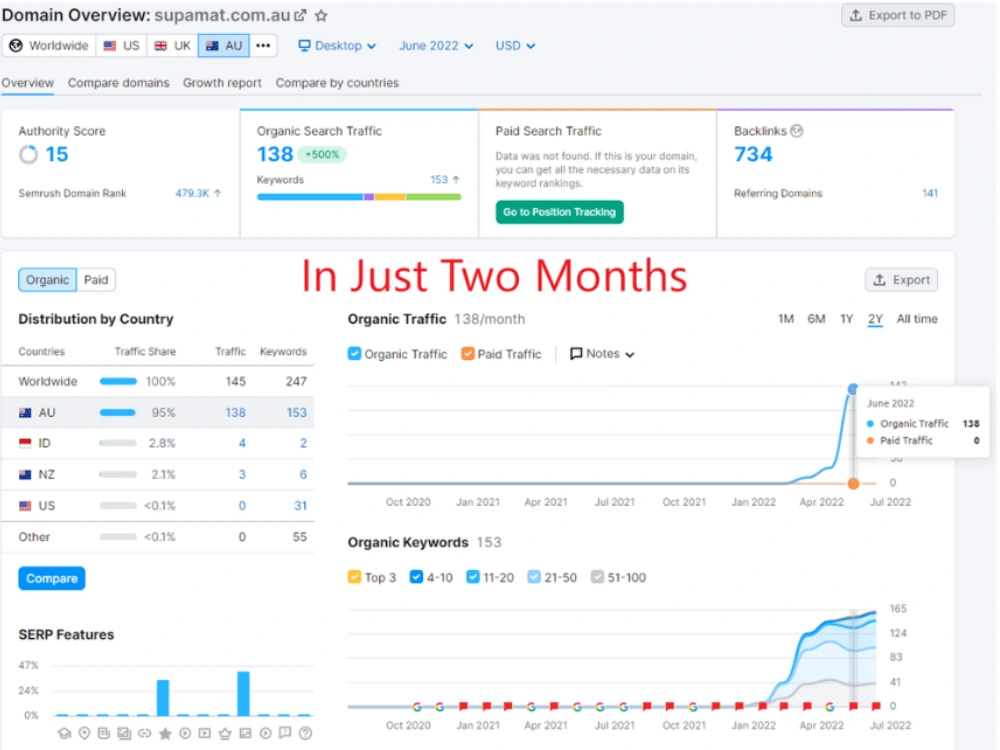The height and width of the screenshot is (750, 1000).
Task: Select All time range
Action: pyautogui.click(x=917, y=319)
